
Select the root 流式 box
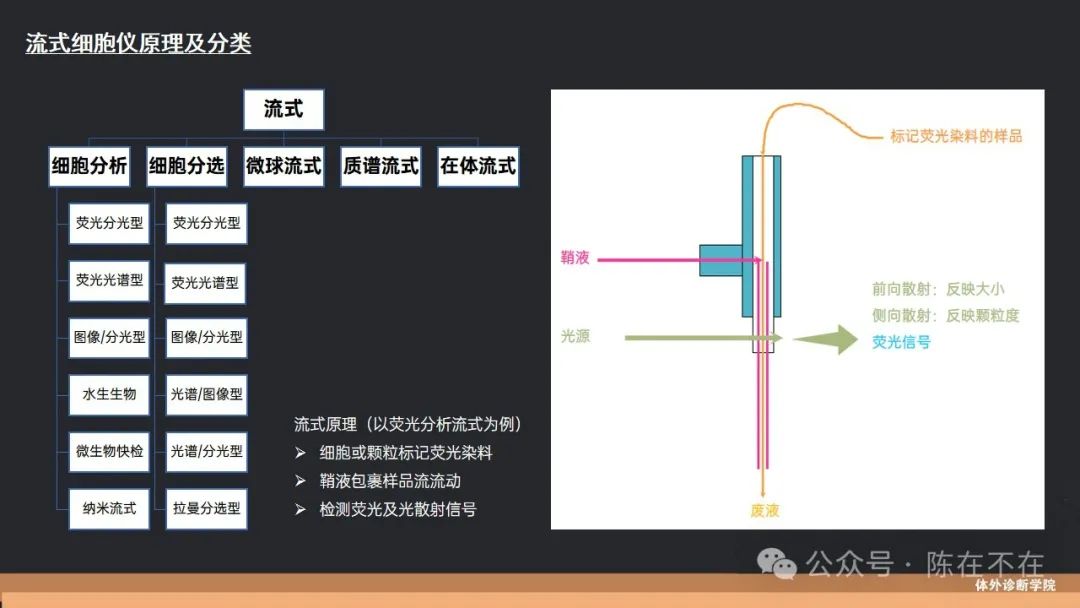pos(283,110)
